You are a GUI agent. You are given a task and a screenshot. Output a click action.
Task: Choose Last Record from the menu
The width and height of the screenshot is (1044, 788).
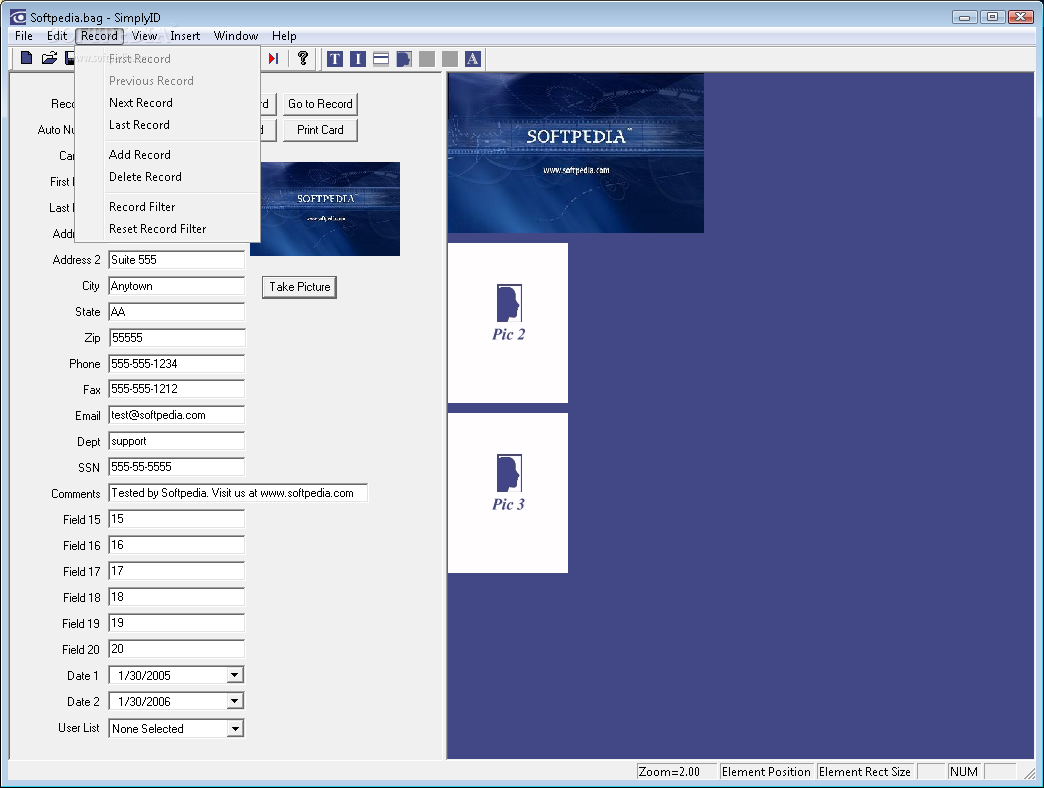167,124
